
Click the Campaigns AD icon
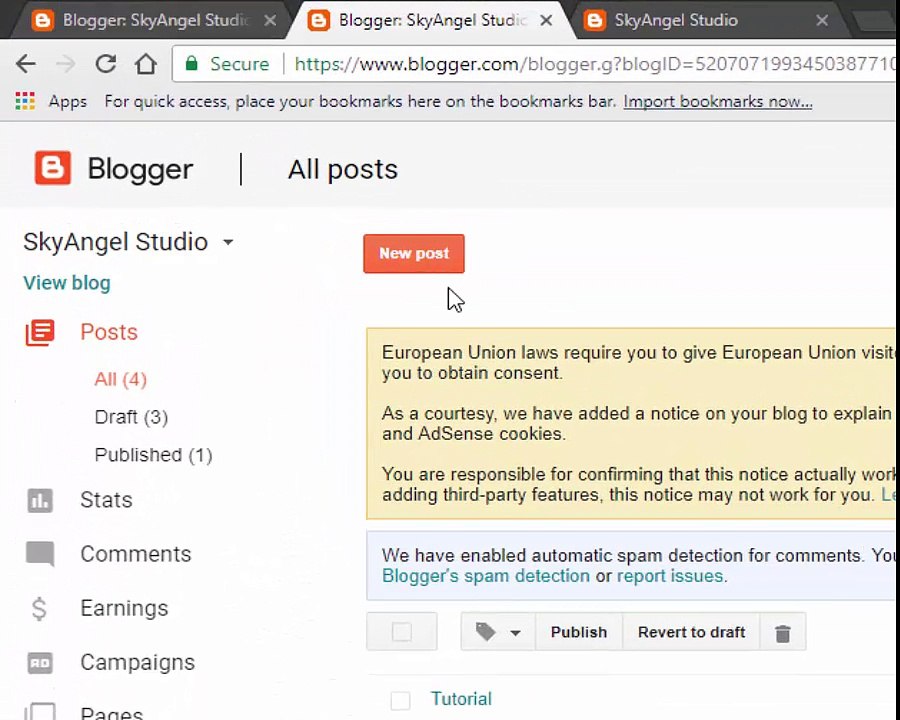click(40, 663)
